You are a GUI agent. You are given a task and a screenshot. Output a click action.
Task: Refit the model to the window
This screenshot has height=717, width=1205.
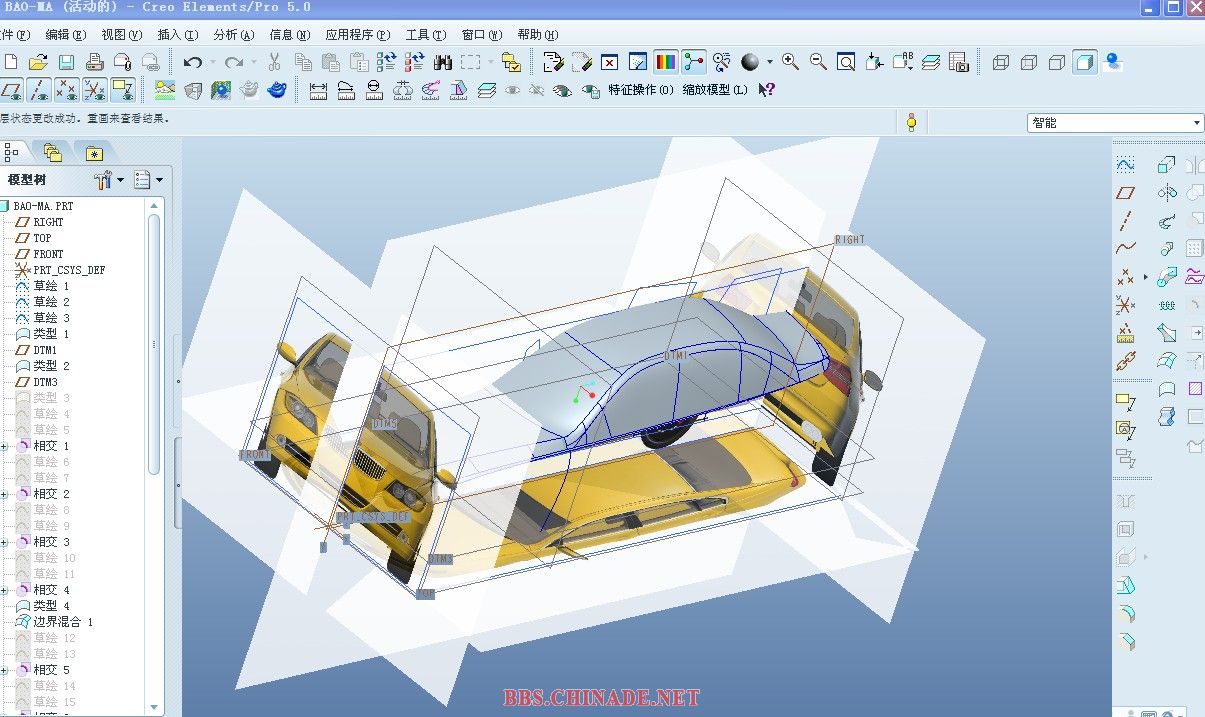(846, 62)
